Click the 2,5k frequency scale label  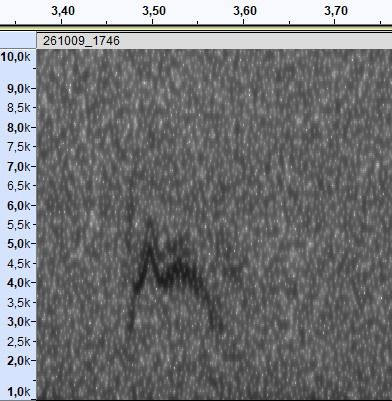pos(19,341)
